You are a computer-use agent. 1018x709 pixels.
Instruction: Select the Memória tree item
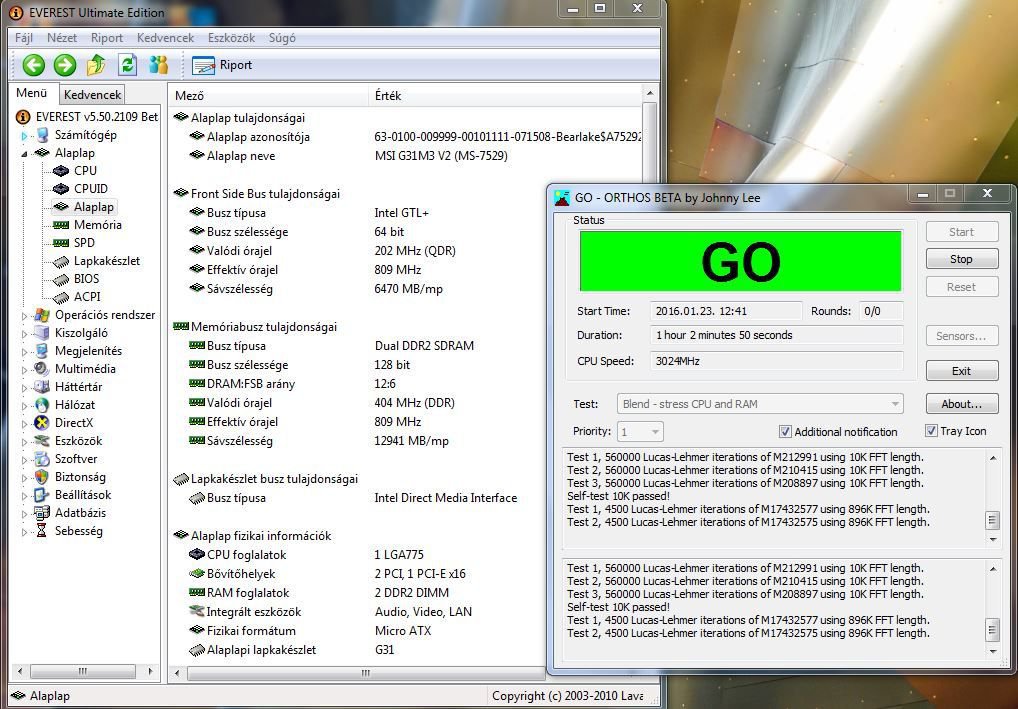97,225
